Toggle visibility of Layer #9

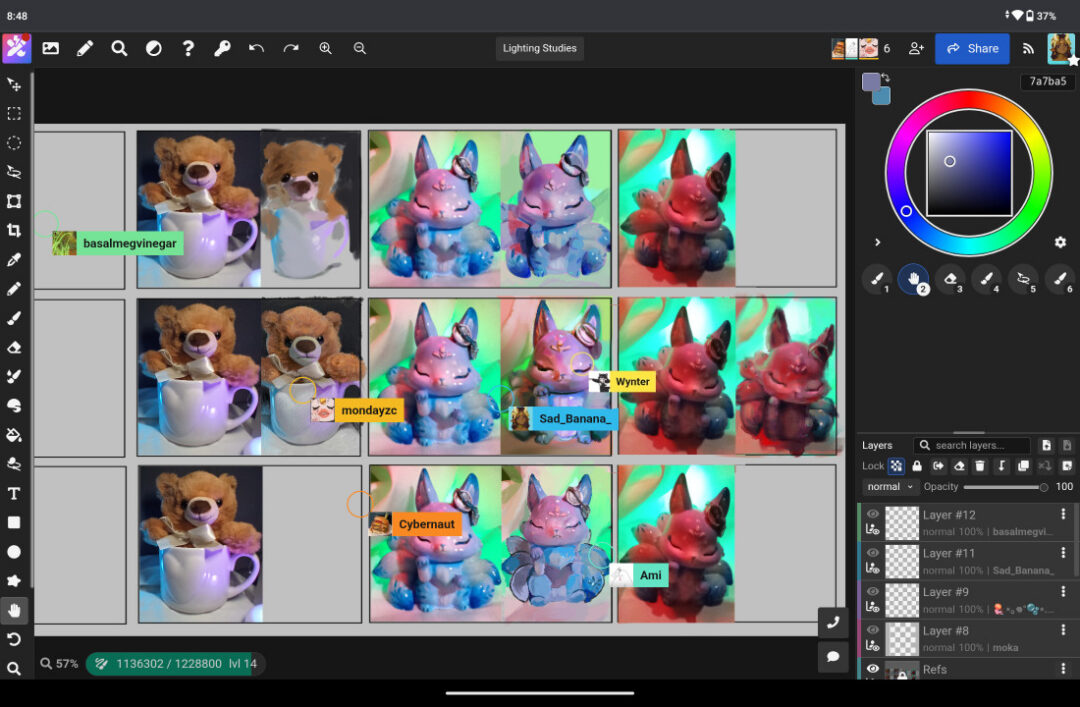(873, 591)
